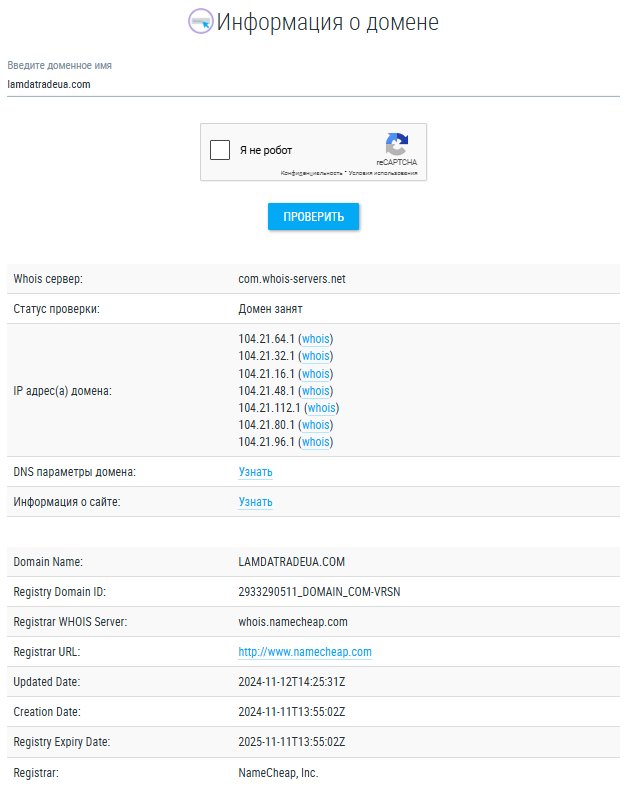Open whois link for 104.21.80.1

click(x=316, y=425)
